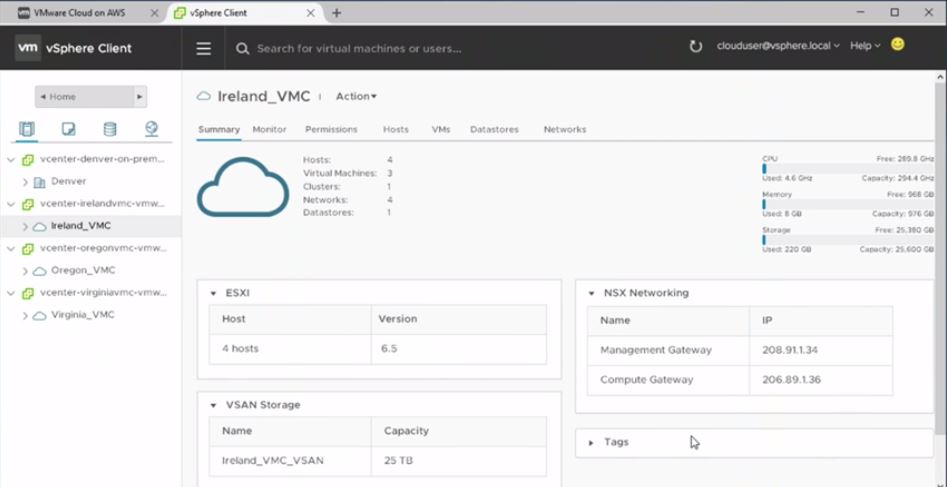This screenshot has height=487, width=947.
Task: Go back using Home left arrow
Action: point(43,97)
